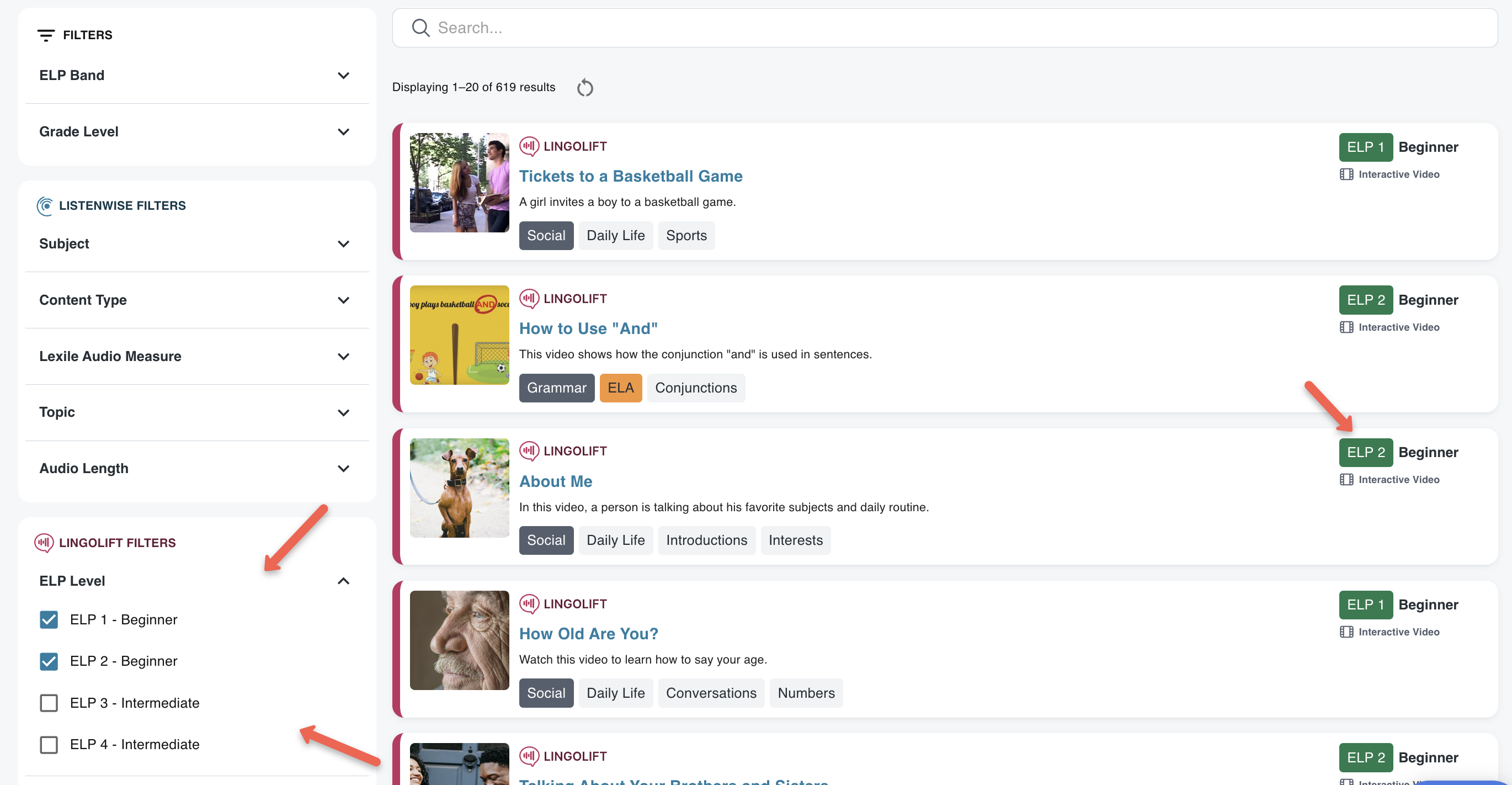Expand the Subject filter
Viewport: 1512px width, 785px height.
196,243
